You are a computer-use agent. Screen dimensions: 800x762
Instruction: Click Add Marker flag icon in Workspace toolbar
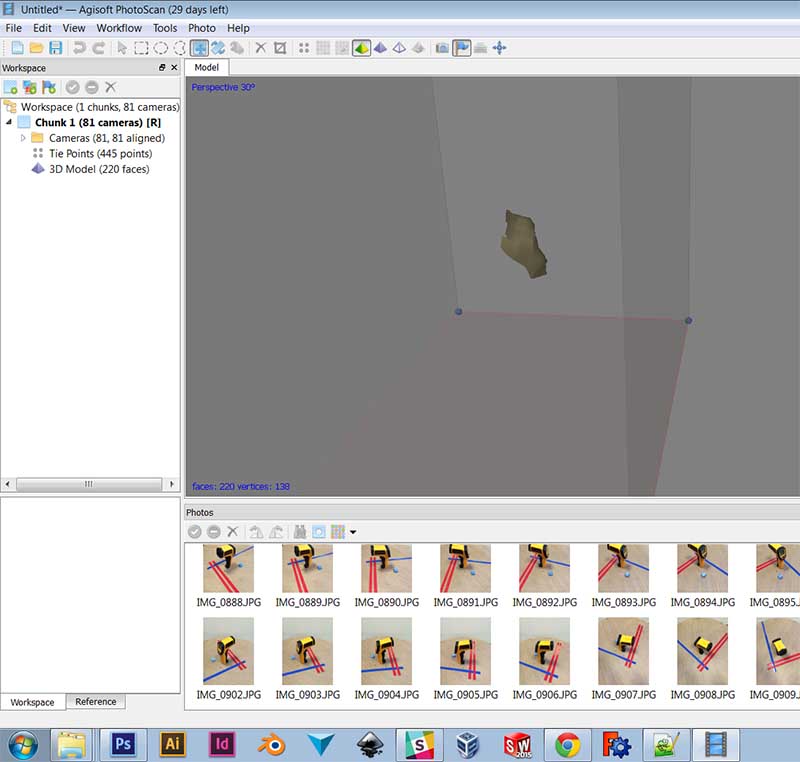tap(49, 87)
